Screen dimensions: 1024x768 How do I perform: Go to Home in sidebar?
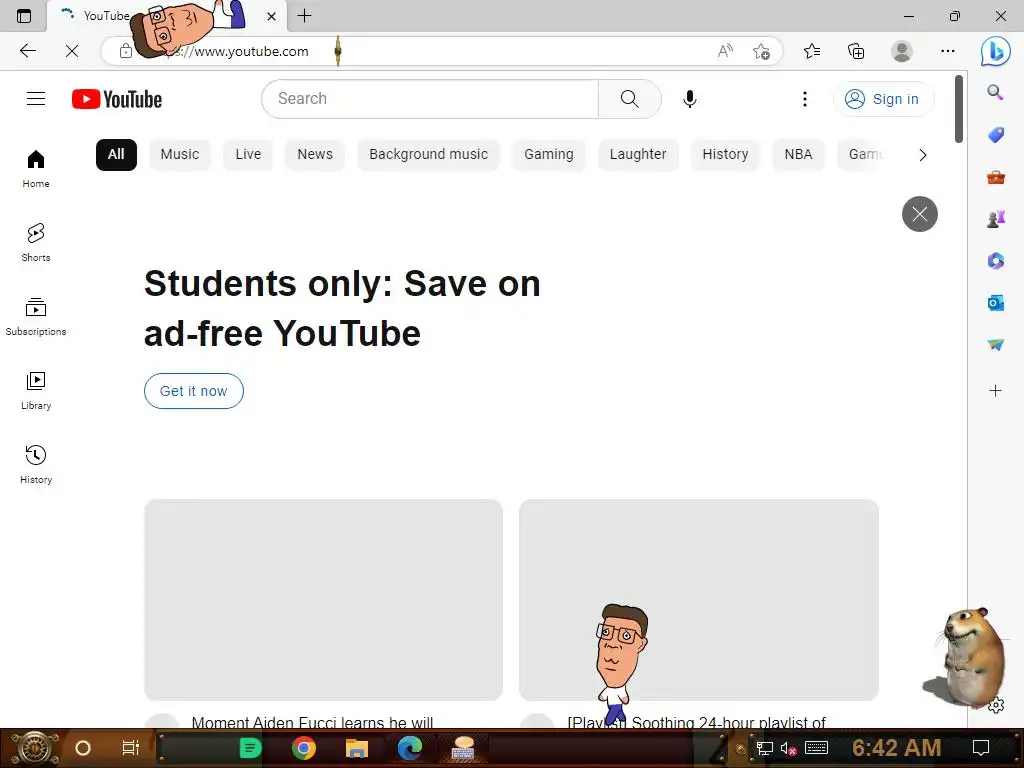36,168
